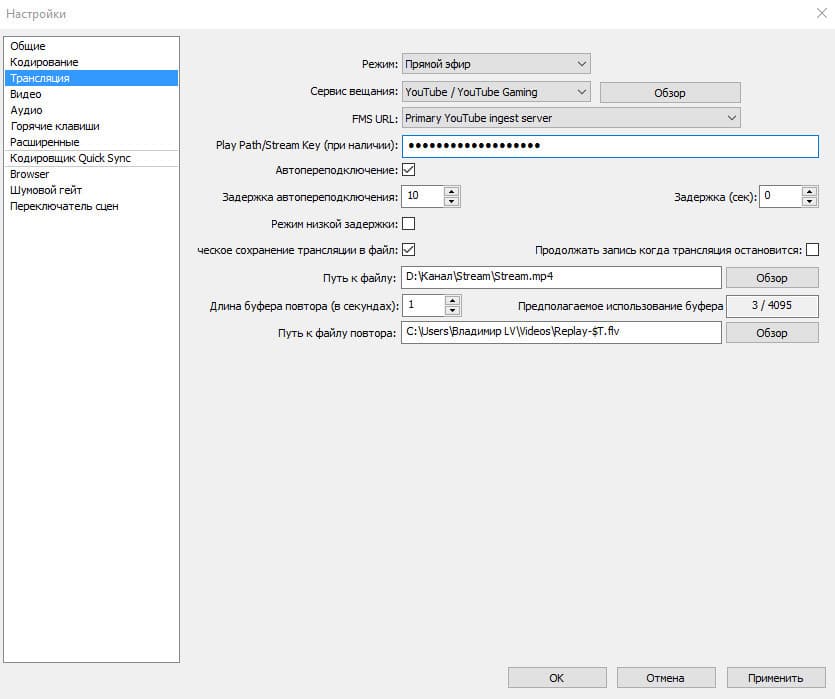This screenshot has width=835, height=699.
Task: Browse for replay file path with Обзор
Action: point(772,333)
